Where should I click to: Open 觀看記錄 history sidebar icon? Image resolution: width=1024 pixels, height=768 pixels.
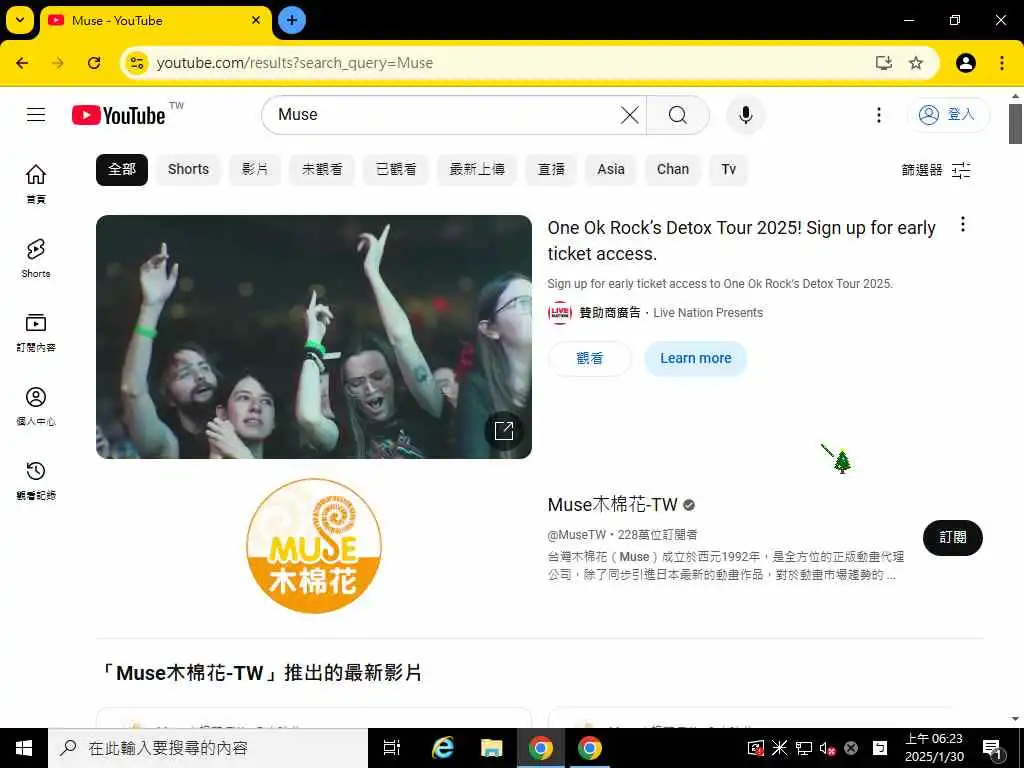(x=36, y=480)
